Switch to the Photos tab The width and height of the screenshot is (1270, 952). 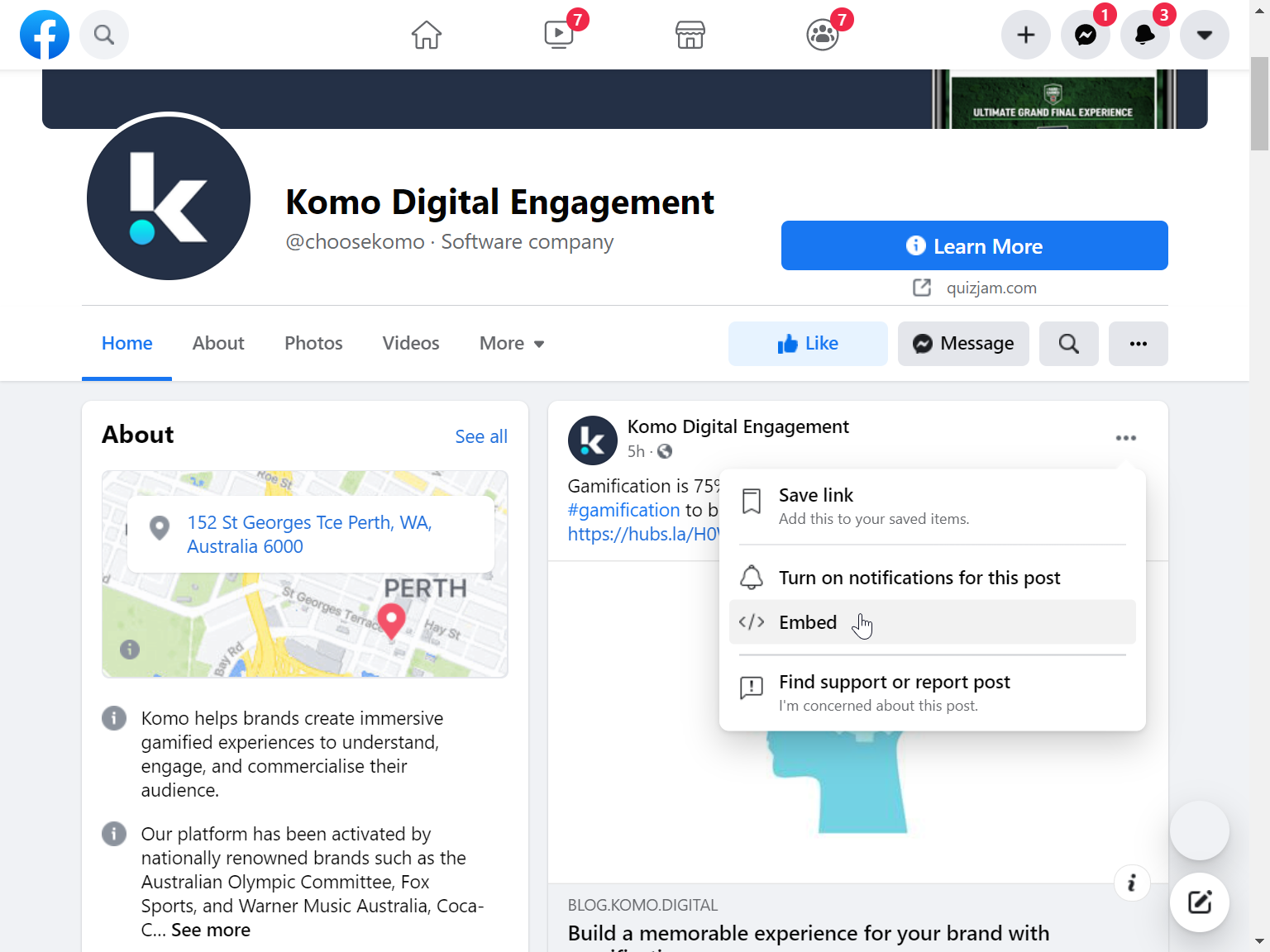point(313,344)
